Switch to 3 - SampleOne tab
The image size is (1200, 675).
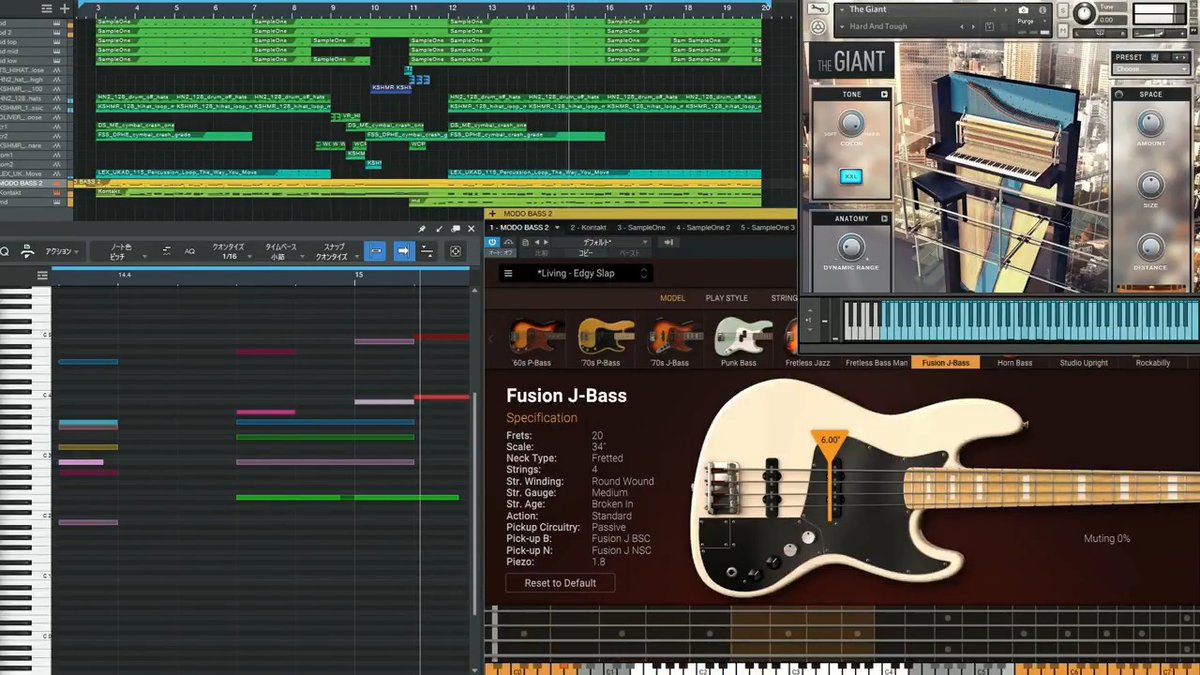(x=641, y=228)
